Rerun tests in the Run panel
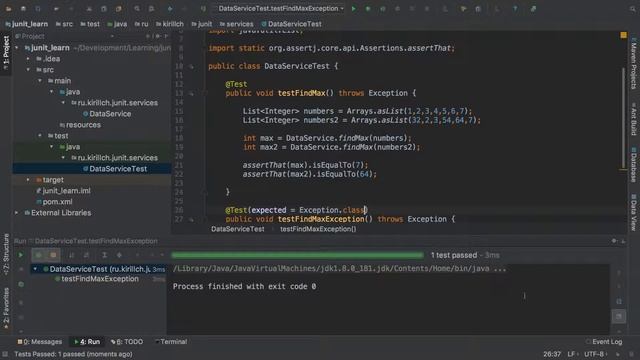The height and width of the screenshot is (360, 640). coord(20,255)
